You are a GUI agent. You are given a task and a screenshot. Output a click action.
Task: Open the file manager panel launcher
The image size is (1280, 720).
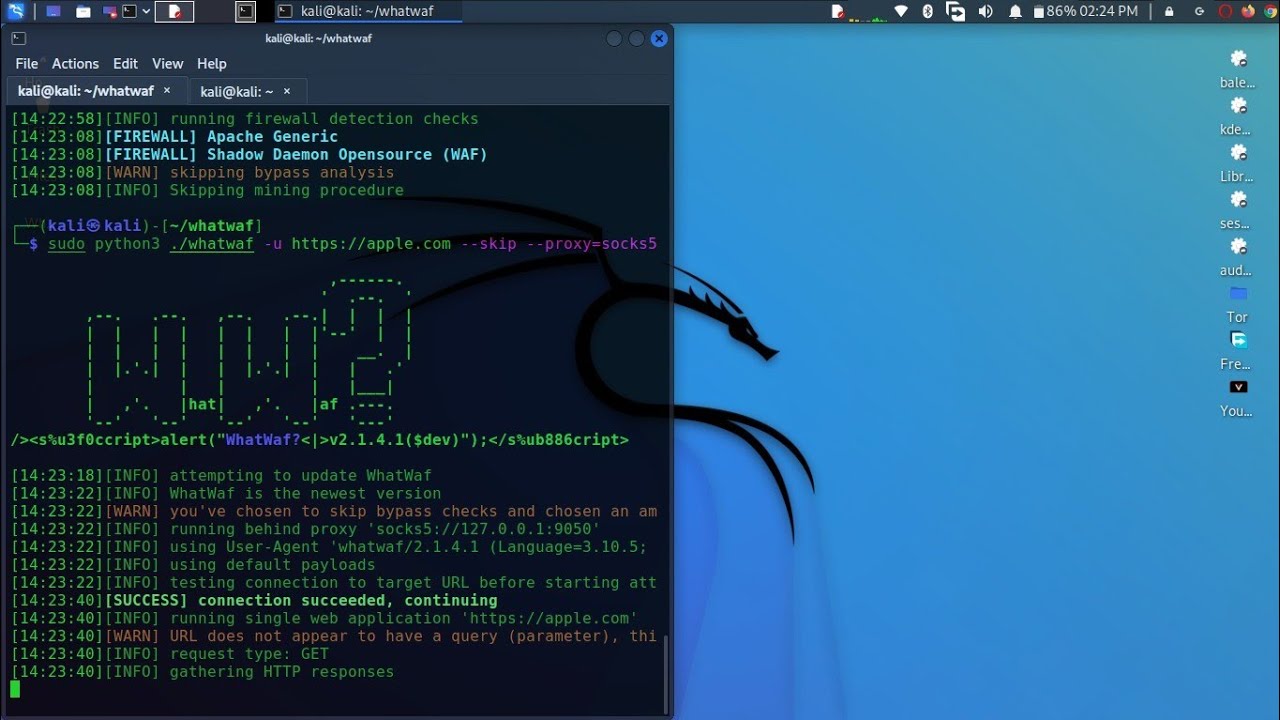point(83,11)
